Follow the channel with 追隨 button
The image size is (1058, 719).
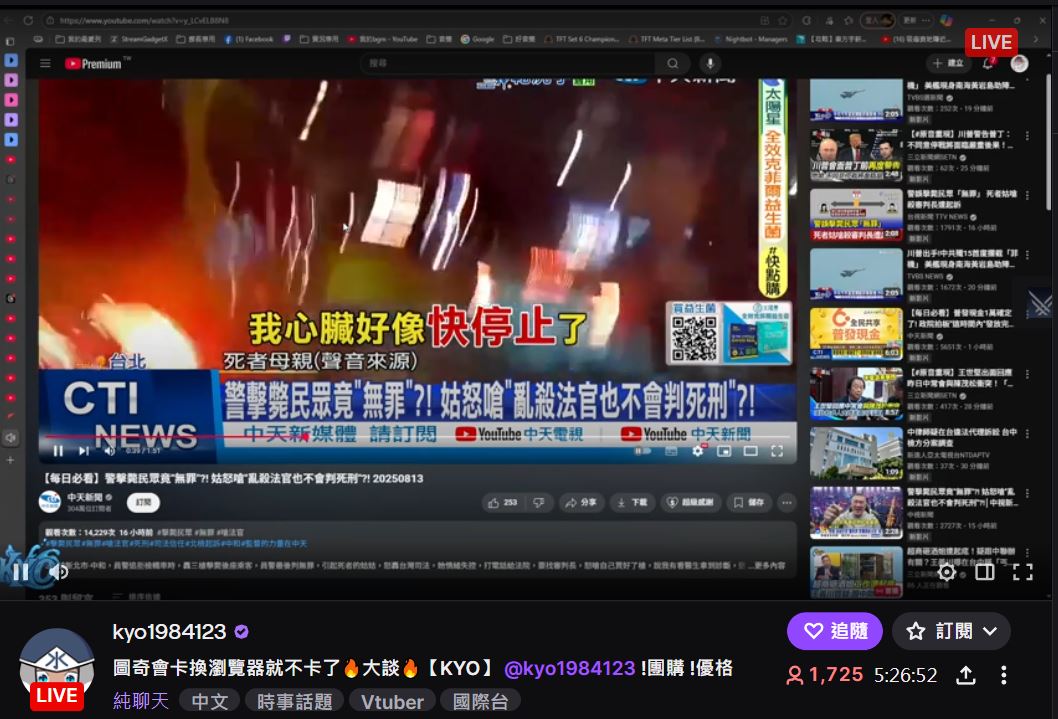pyautogui.click(x=835, y=631)
